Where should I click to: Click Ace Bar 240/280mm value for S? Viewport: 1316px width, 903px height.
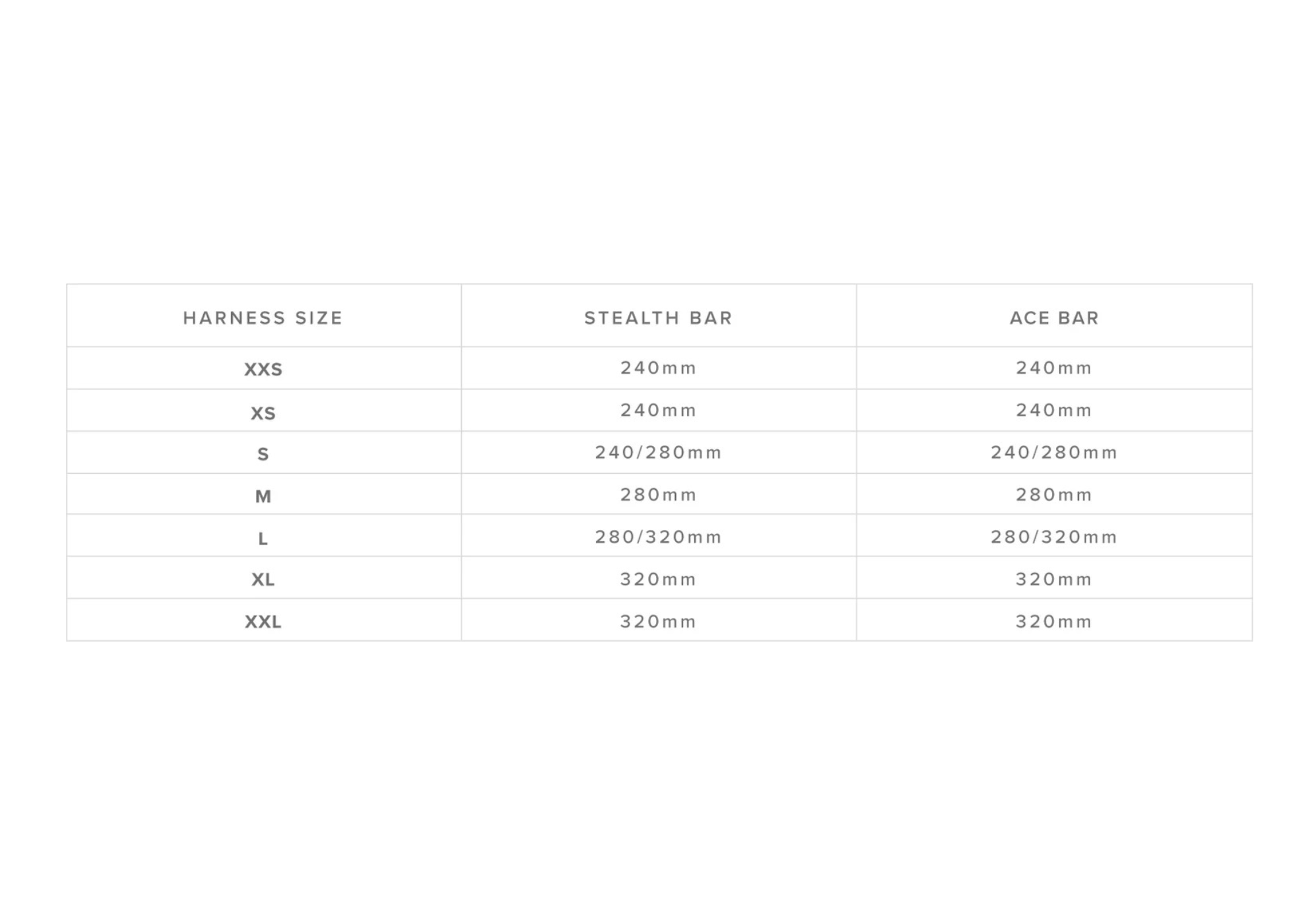click(1054, 453)
